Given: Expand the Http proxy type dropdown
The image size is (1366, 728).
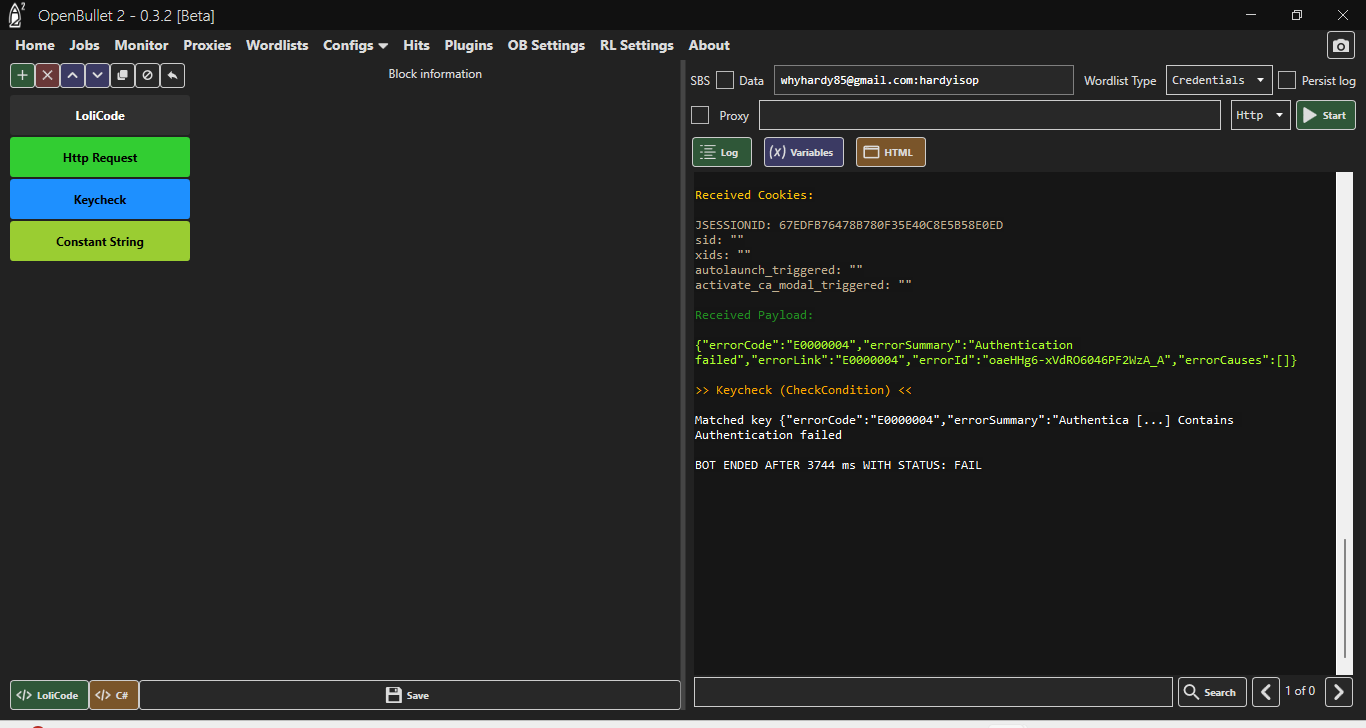Looking at the screenshot, I should pyautogui.click(x=1260, y=115).
